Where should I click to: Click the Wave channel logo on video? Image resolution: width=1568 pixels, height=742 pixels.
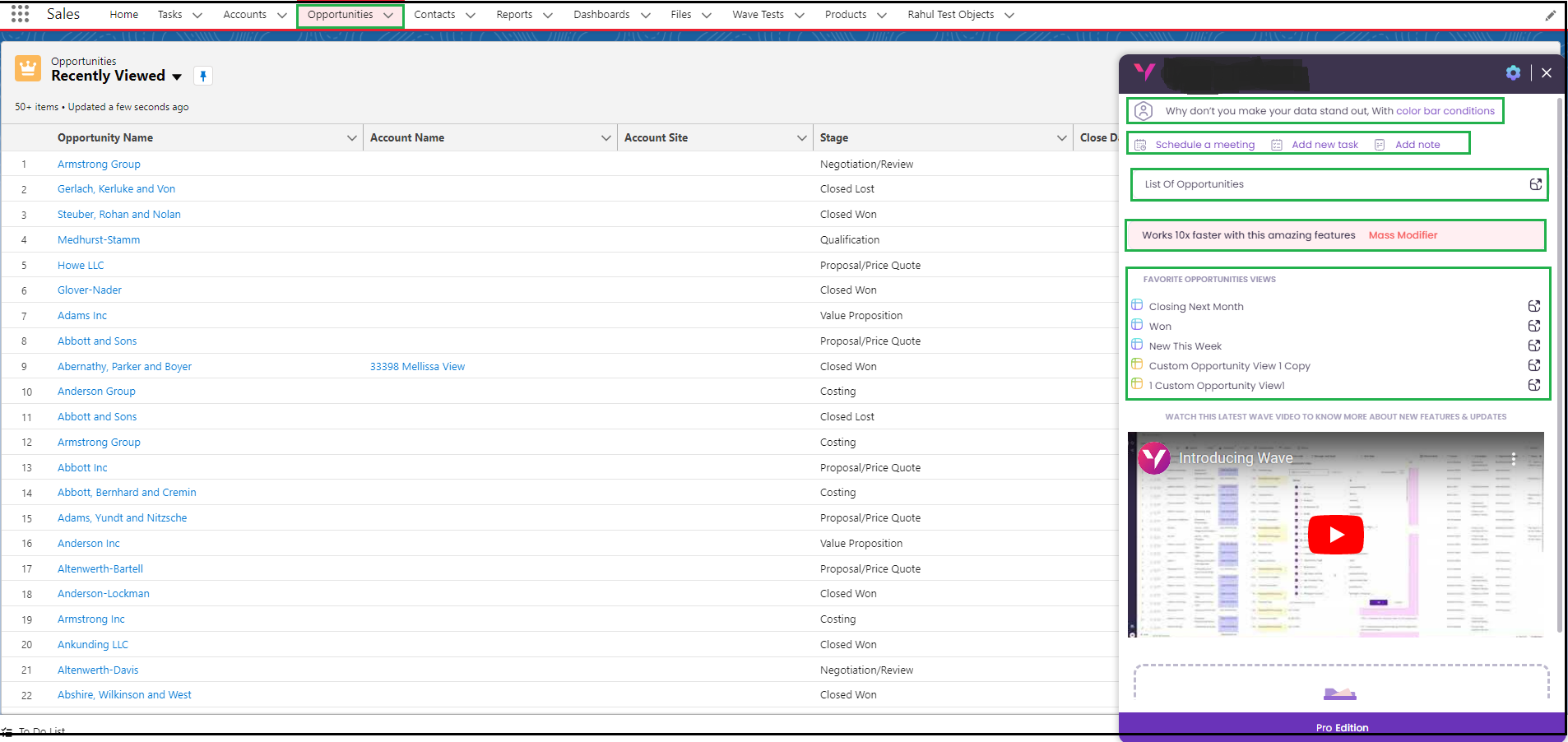(x=1154, y=458)
